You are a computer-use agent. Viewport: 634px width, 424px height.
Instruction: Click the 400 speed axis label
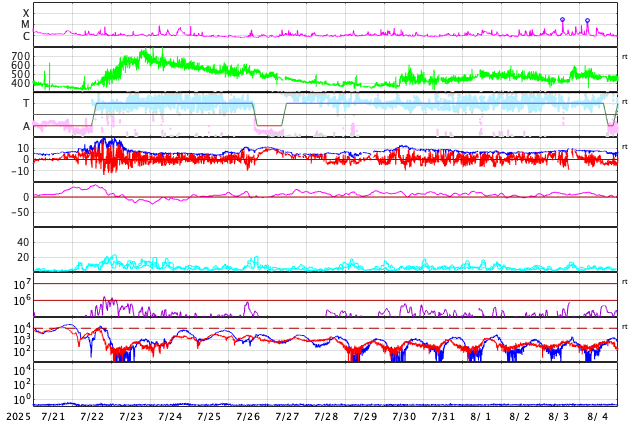[x=21, y=84]
